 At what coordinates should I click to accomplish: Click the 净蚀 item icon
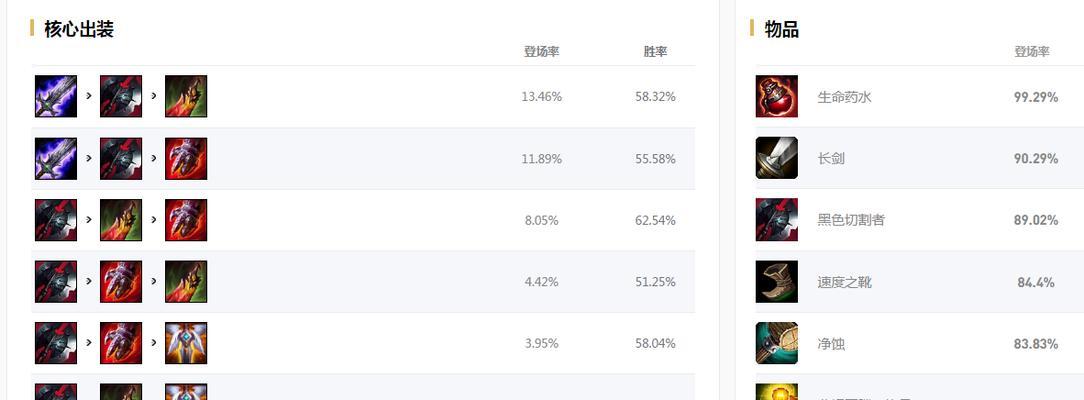[777, 343]
